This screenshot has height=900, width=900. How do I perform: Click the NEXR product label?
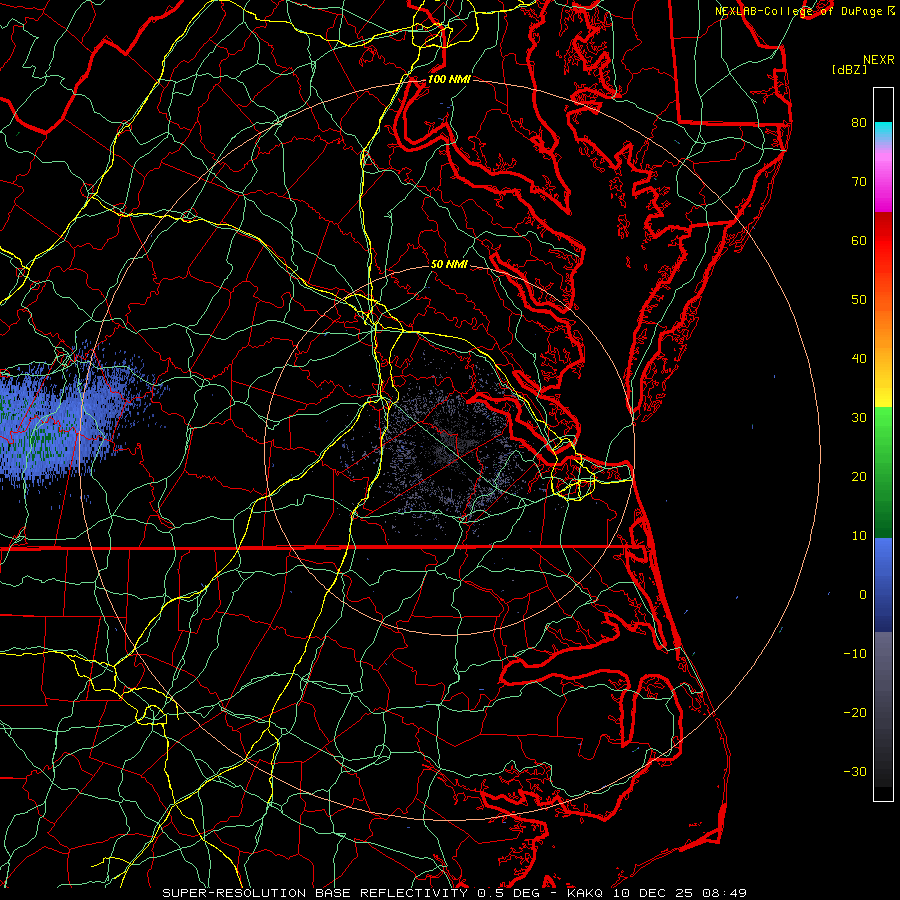(x=879, y=60)
